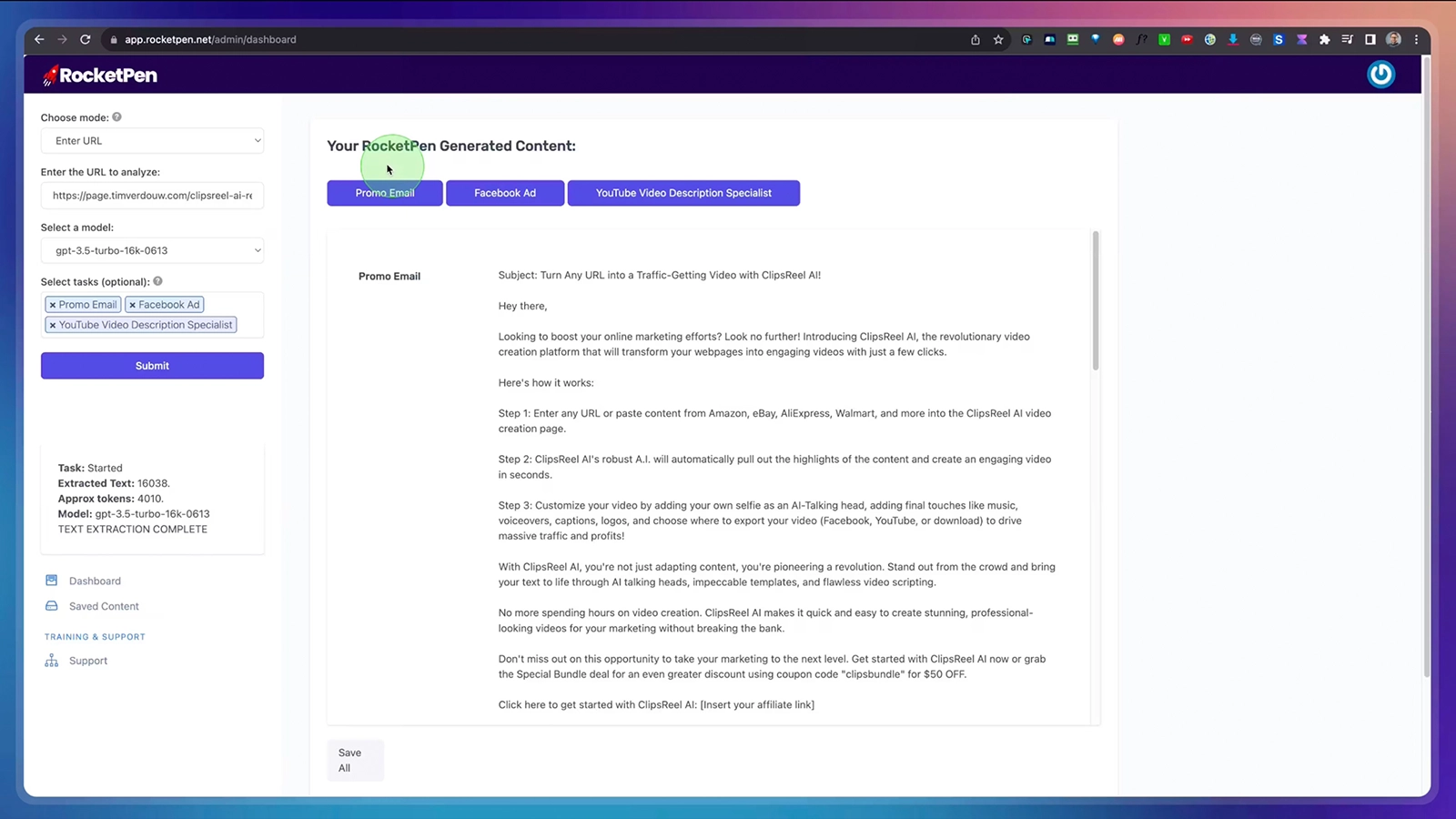The height and width of the screenshot is (819, 1456).
Task: Click the 'Approx tokens: 4010.' status line
Action: pyautogui.click(x=111, y=499)
